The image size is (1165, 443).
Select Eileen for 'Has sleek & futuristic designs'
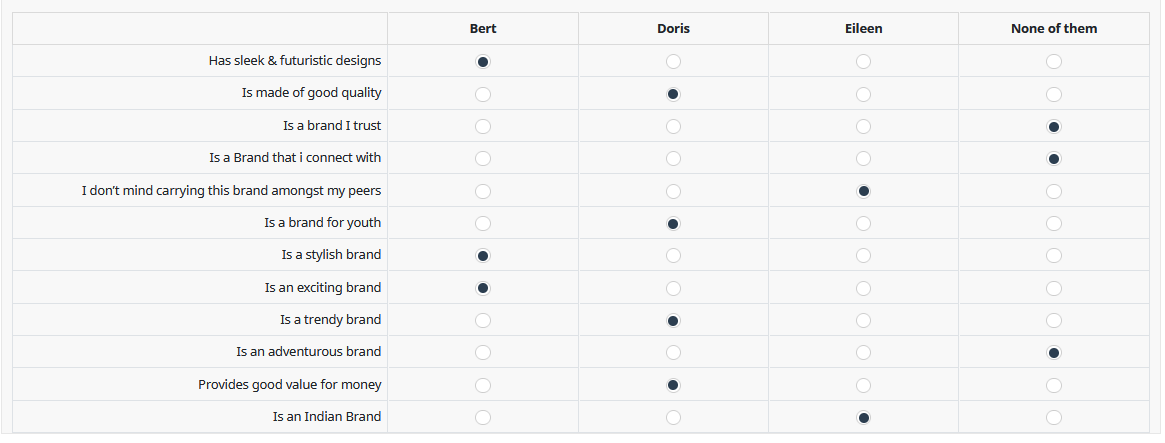coord(863,62)
